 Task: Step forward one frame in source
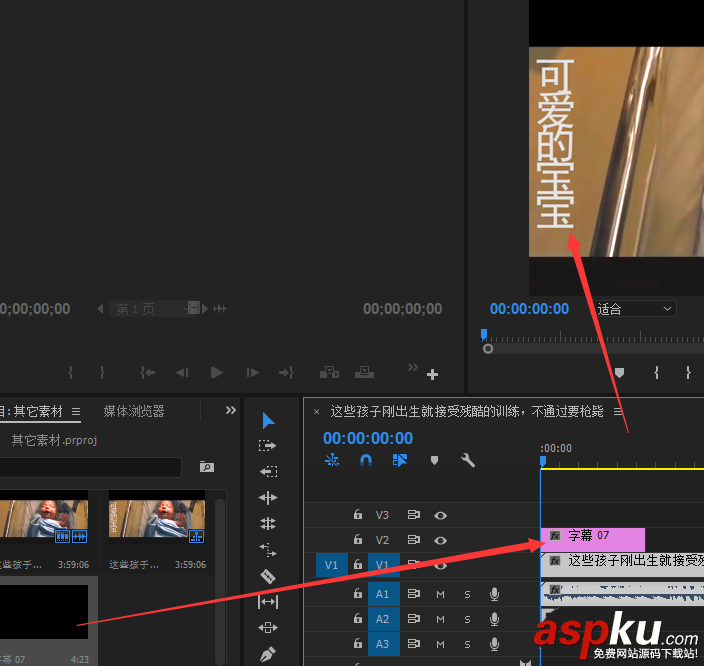(x=252, y=373)
